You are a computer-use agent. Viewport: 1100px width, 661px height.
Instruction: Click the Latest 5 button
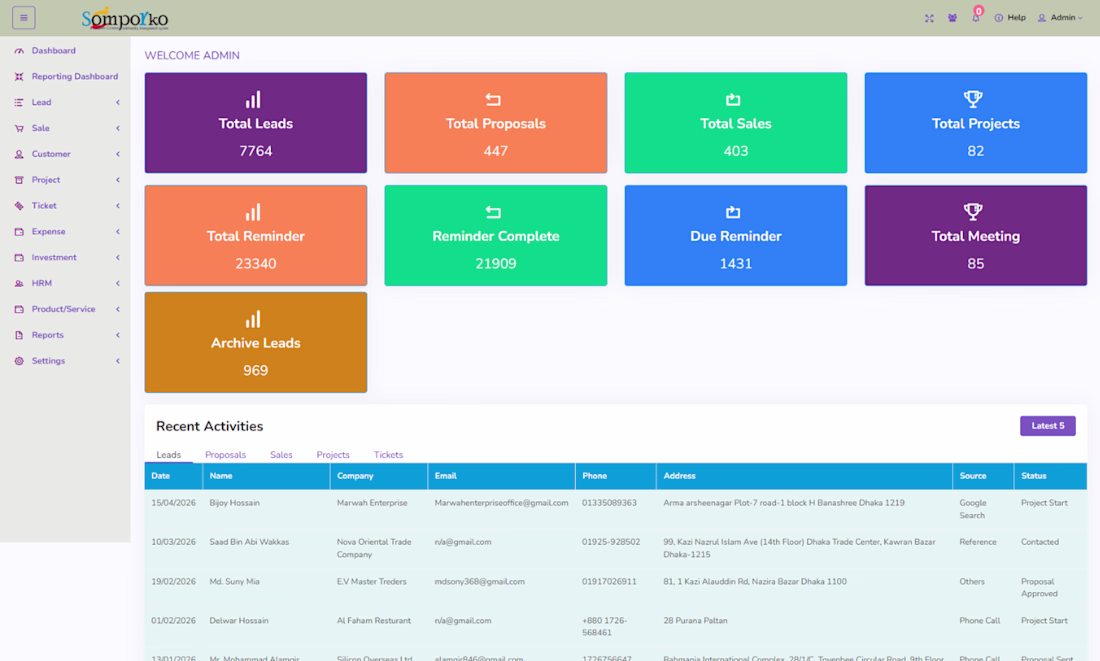[1047, 426]
